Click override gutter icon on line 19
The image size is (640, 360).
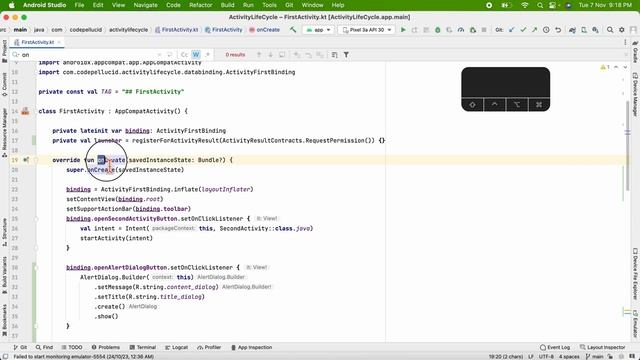click(x=25, y=160)
